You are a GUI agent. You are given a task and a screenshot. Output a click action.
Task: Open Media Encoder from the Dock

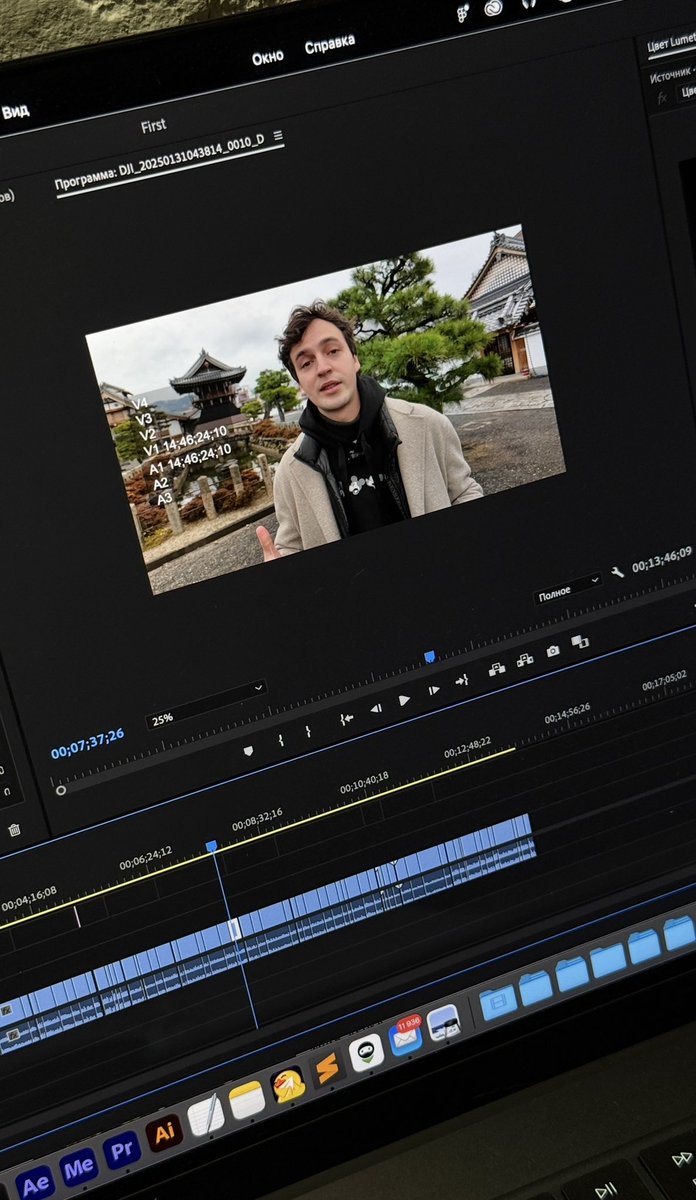point(78,1167)
